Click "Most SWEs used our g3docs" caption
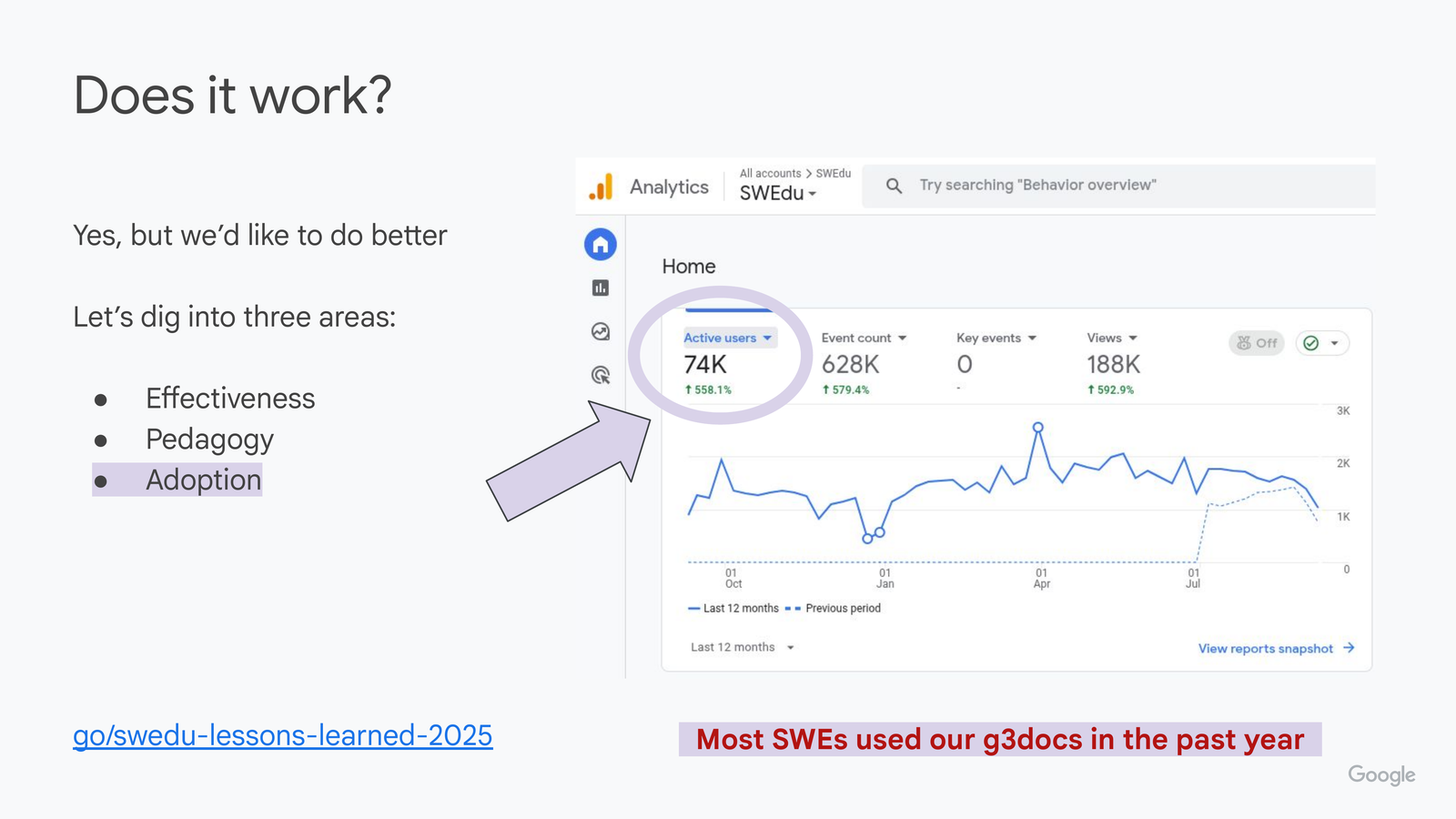The height and width of the screenshot is (819, 1456). tap(1000, 739)
